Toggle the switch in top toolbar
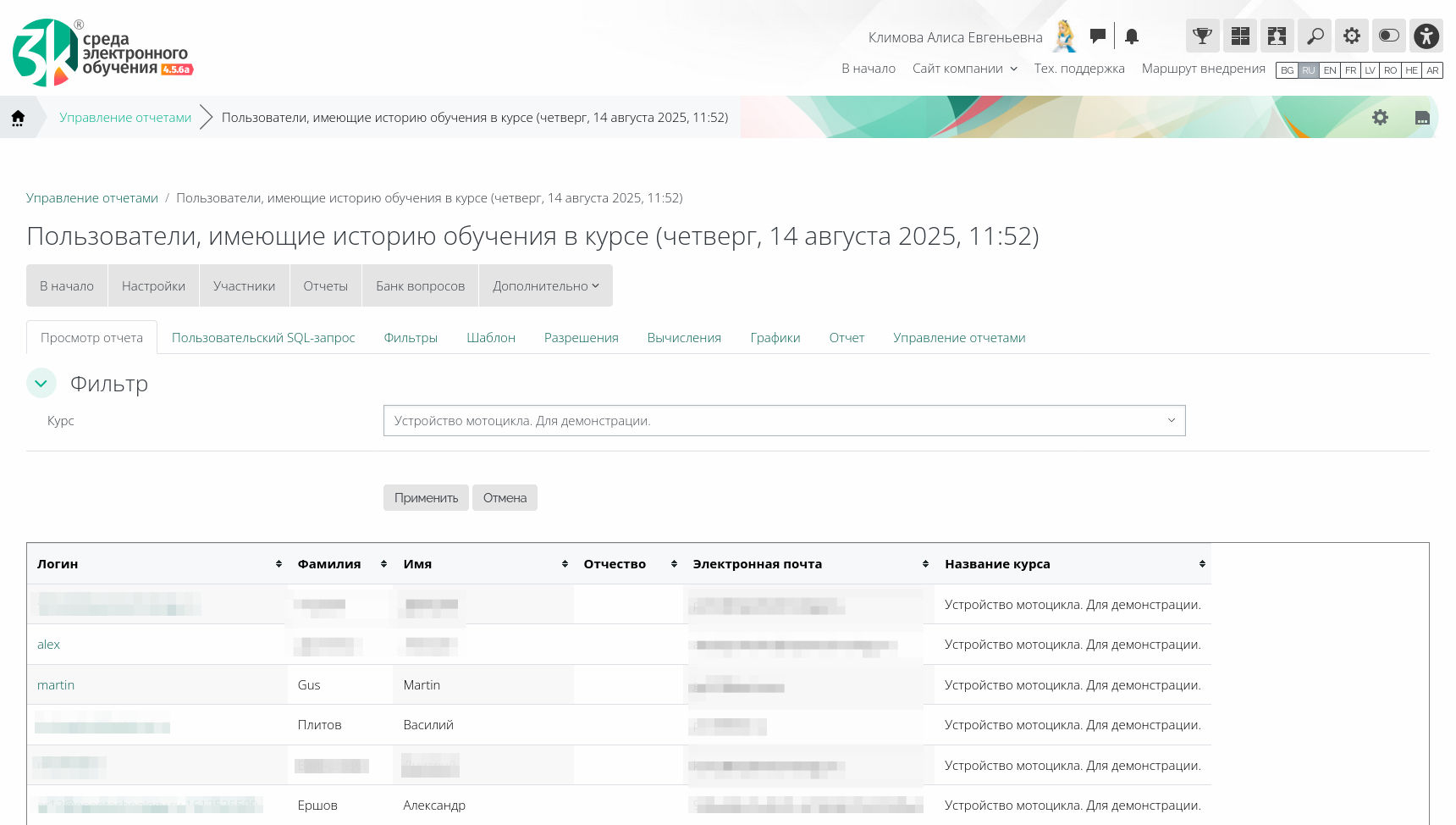1456x825 pixels. pyautogui.click(x=1388, y=36)
